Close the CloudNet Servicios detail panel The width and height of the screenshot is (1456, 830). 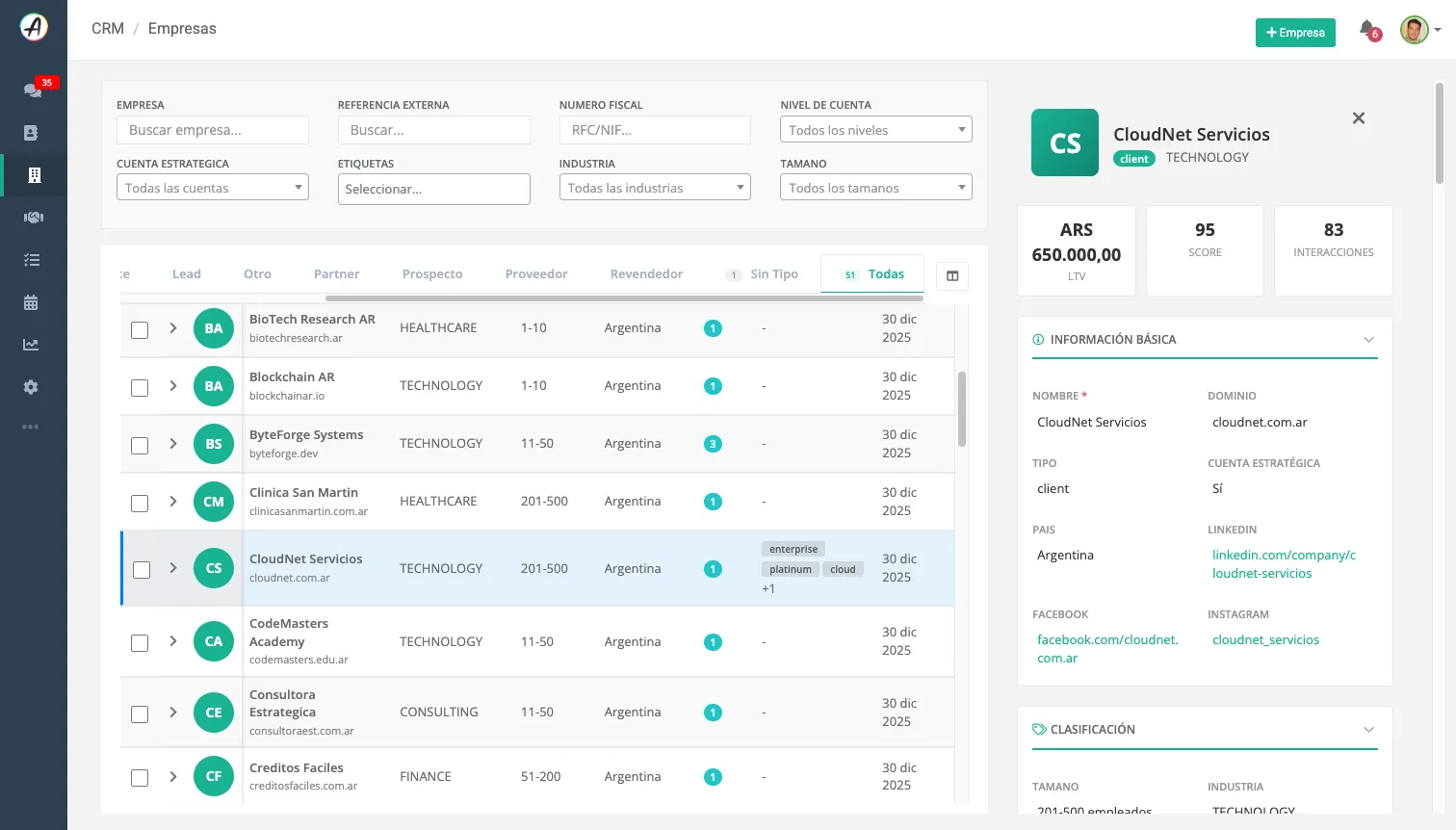(1359, 118)
